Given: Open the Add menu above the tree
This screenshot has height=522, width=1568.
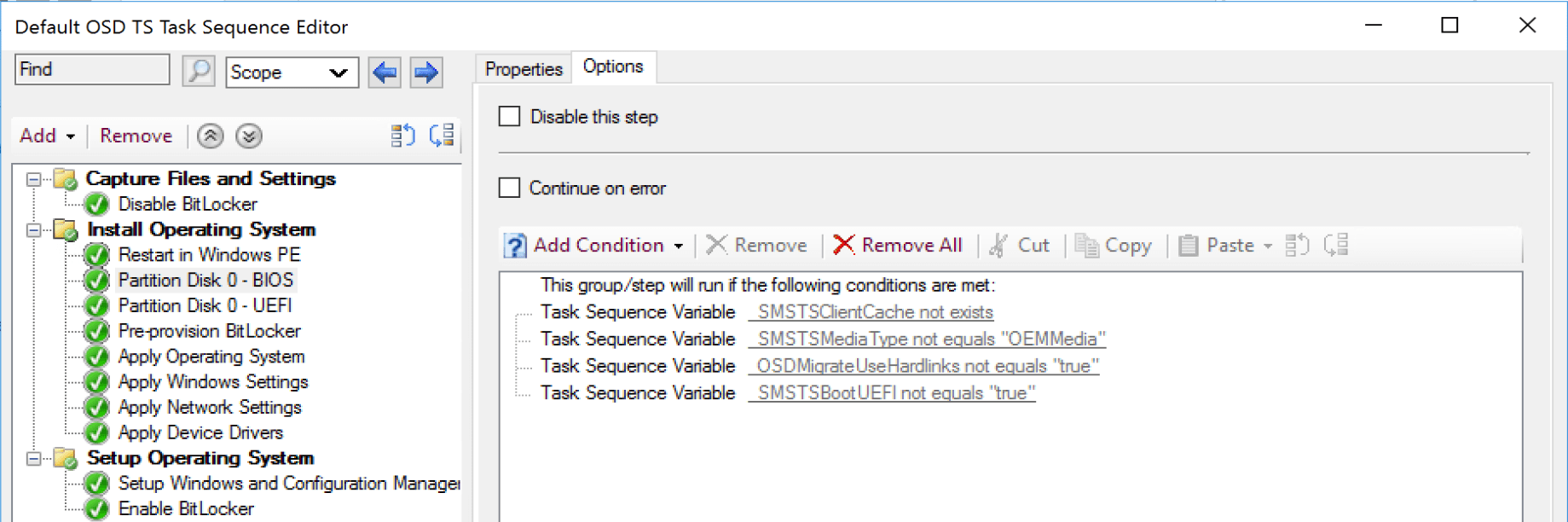Looking at the screenshot, I should [x=47, y=136].
